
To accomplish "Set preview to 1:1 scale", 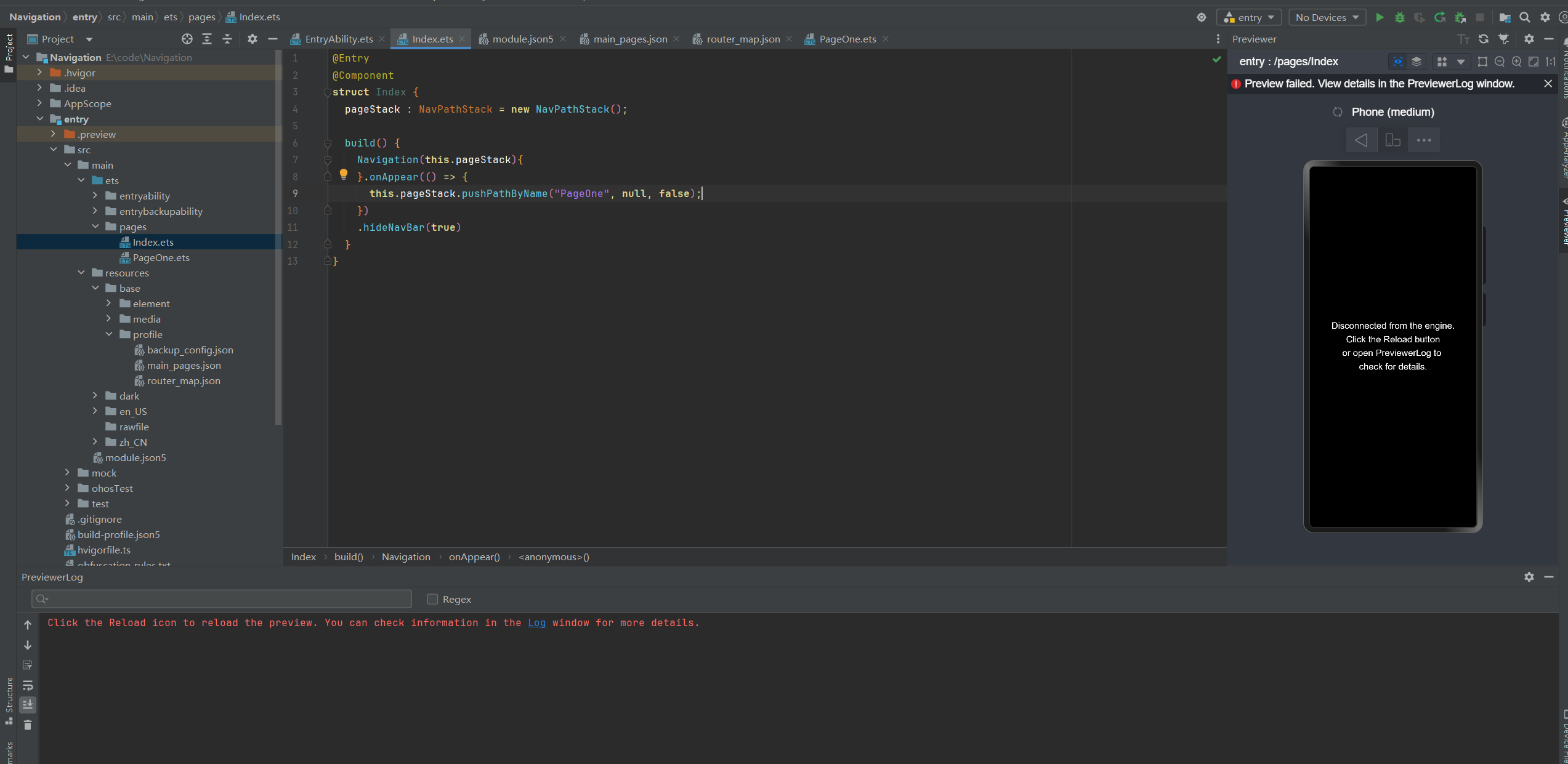I will point(1551,62).
